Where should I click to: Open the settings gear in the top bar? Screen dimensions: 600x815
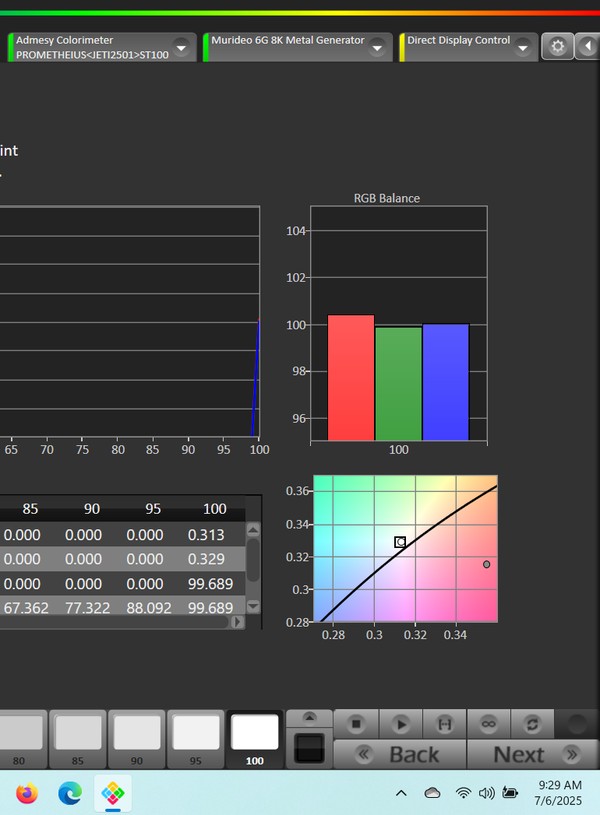tap(557, 47)
